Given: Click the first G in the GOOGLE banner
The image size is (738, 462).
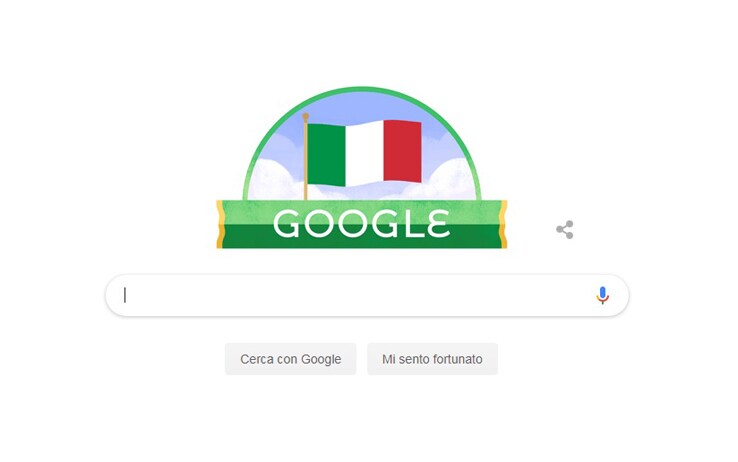Looking at the screenshot, I should 285,223.
